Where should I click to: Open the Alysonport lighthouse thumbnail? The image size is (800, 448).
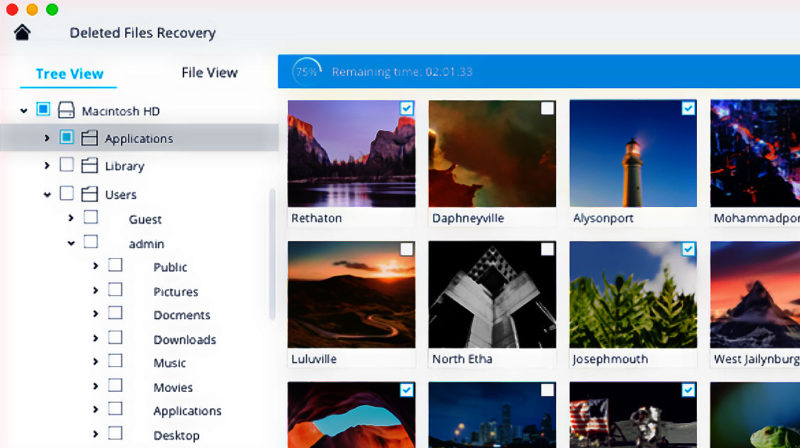633,154
